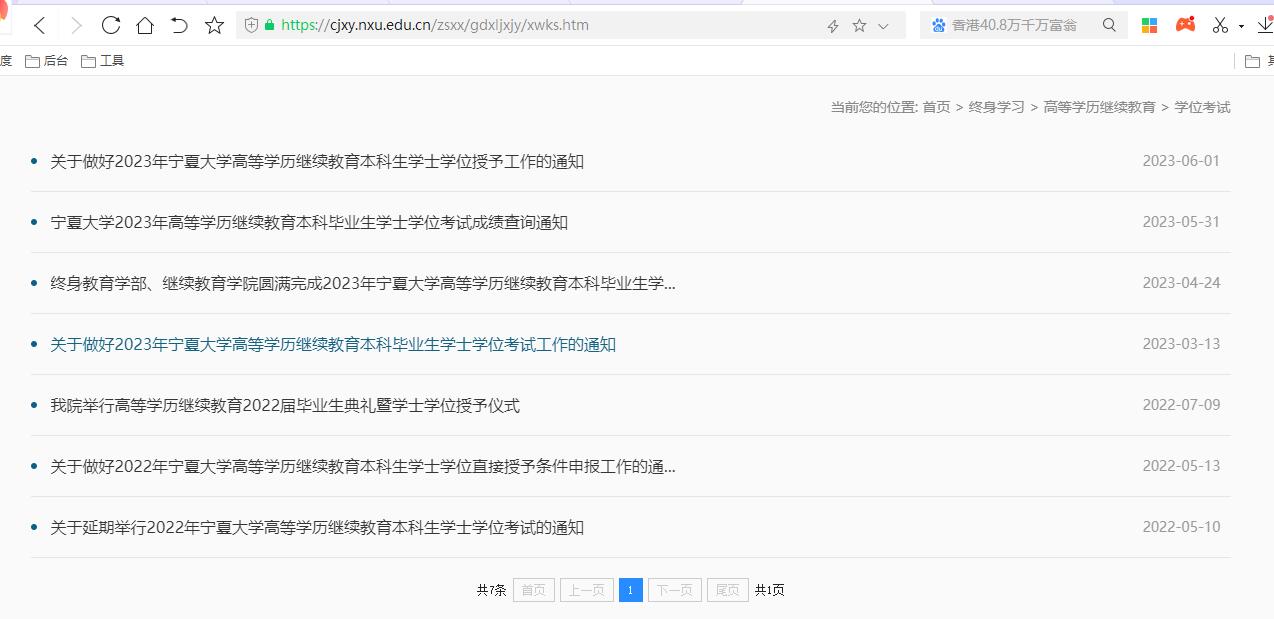Toggle the lightning speed mode in address bar
Image resolution: width=1274 pixels, height=619 pixels.
832,25
